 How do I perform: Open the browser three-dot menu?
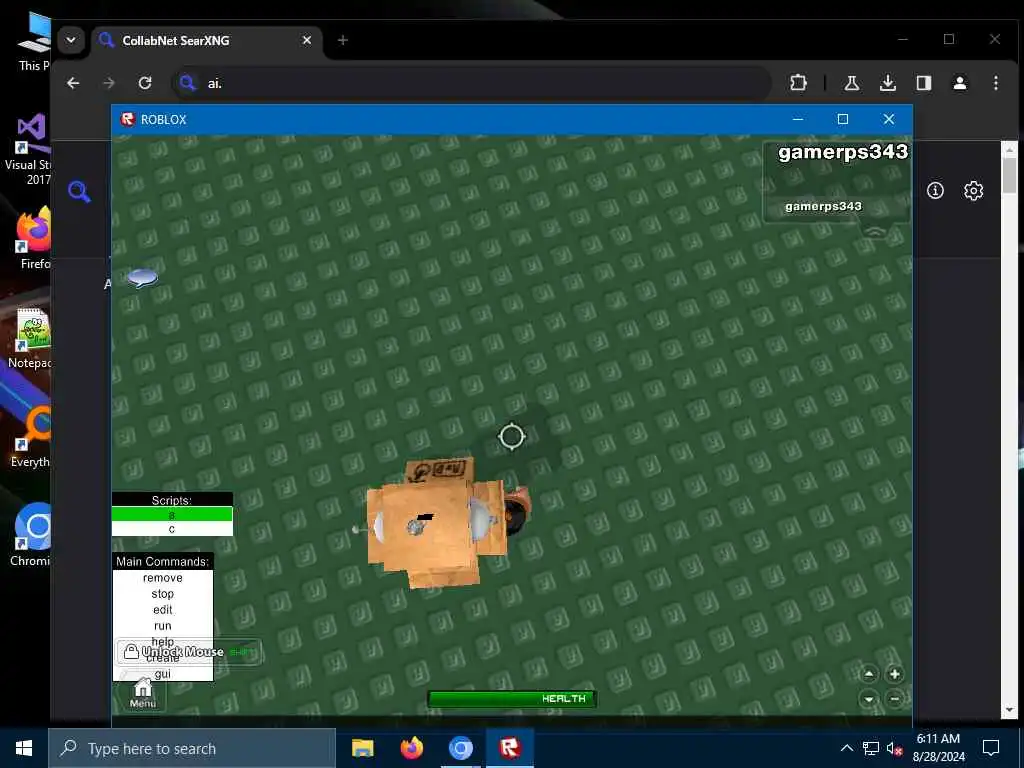[995, 83]
